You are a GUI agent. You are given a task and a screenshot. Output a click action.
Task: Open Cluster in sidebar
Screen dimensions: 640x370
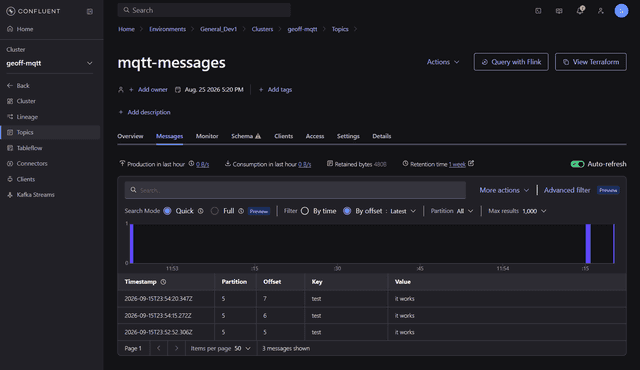click(x=21, y=101)
